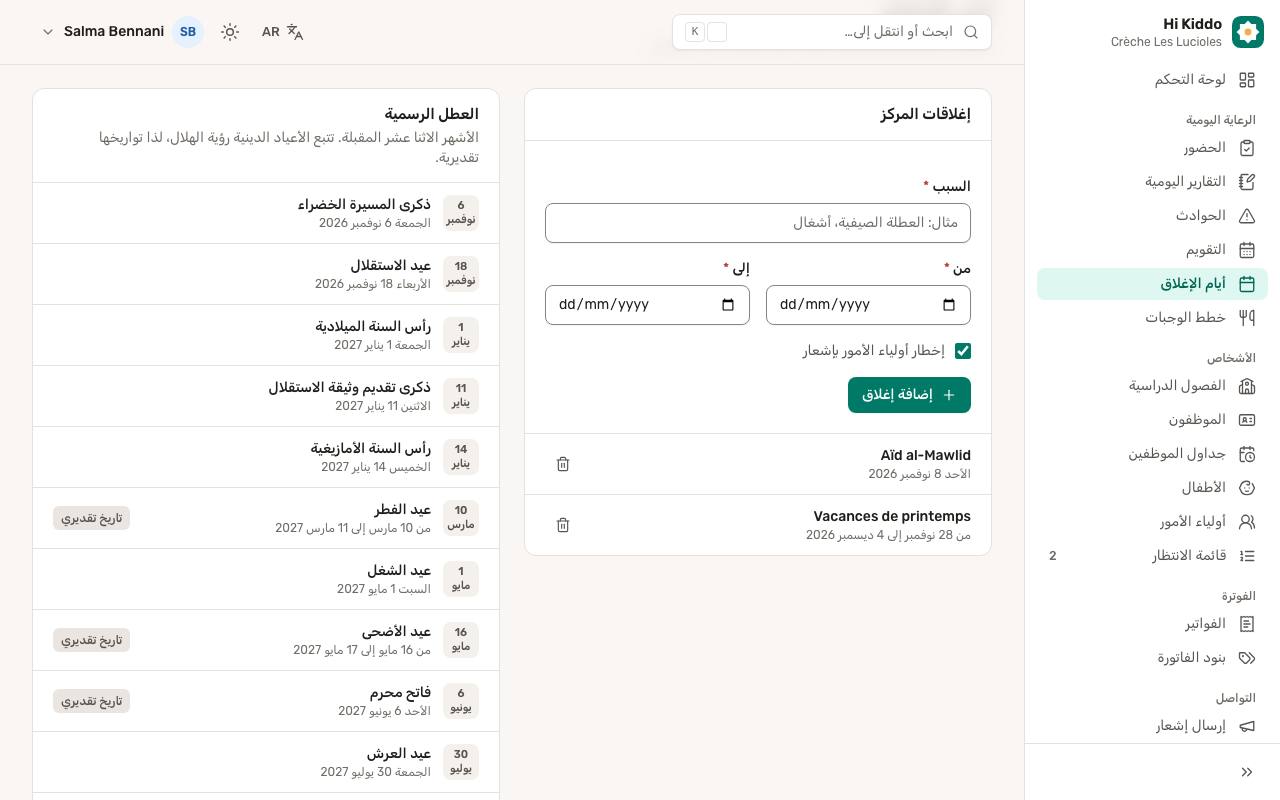Click the رأس السنة الأمازيغية holiday entry

pyautogui.click(x=266, y=457)
